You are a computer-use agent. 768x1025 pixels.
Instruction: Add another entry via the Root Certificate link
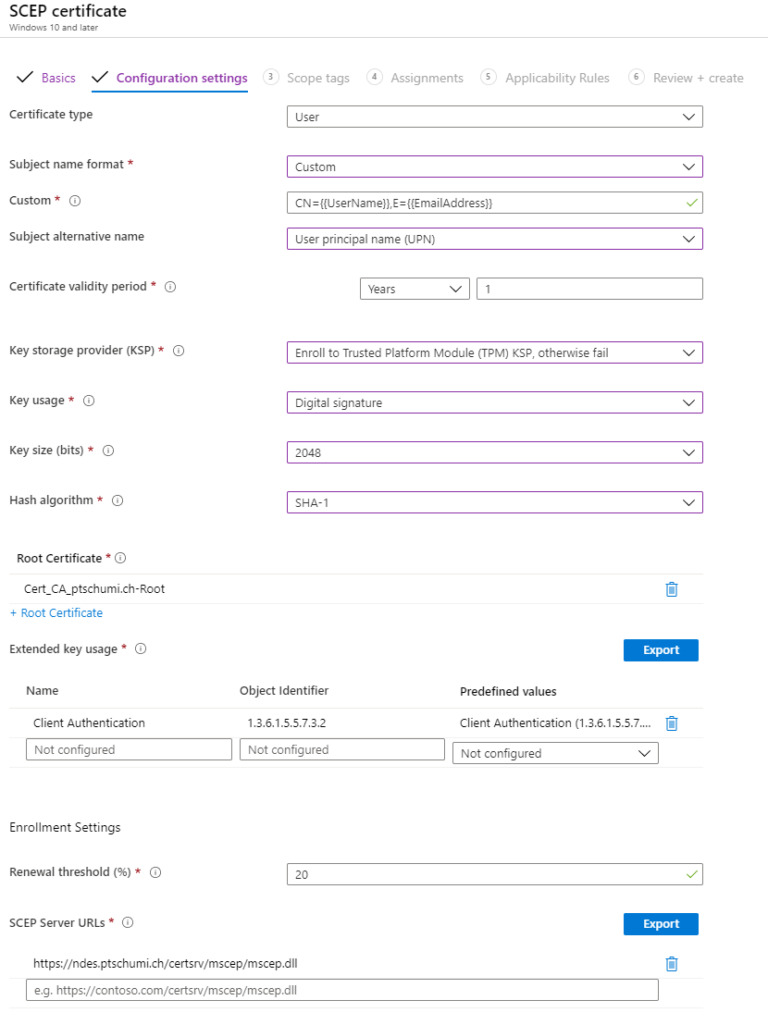56,613
